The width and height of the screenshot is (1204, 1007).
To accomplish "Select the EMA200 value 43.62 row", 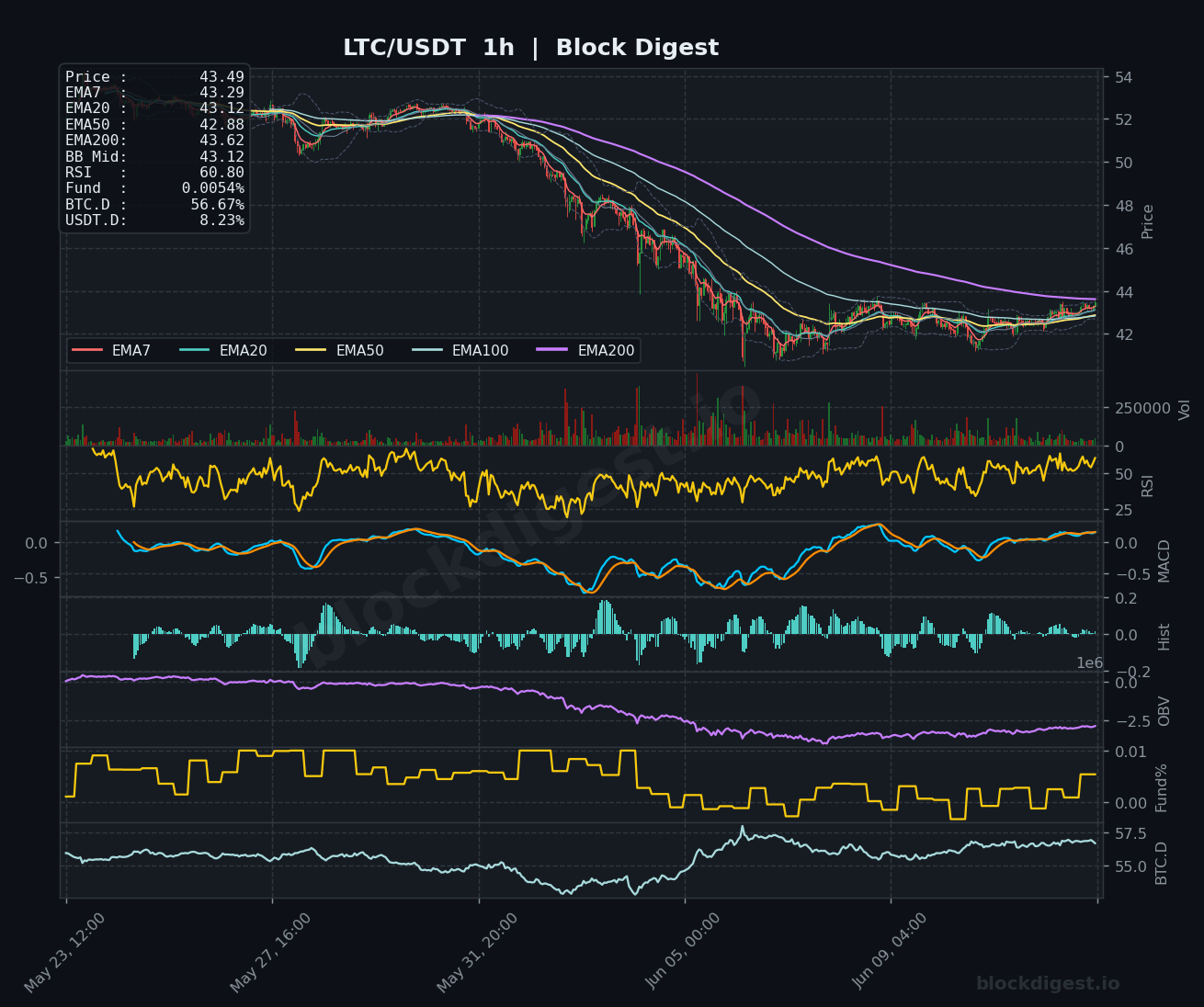I will [x=154, y=141].
